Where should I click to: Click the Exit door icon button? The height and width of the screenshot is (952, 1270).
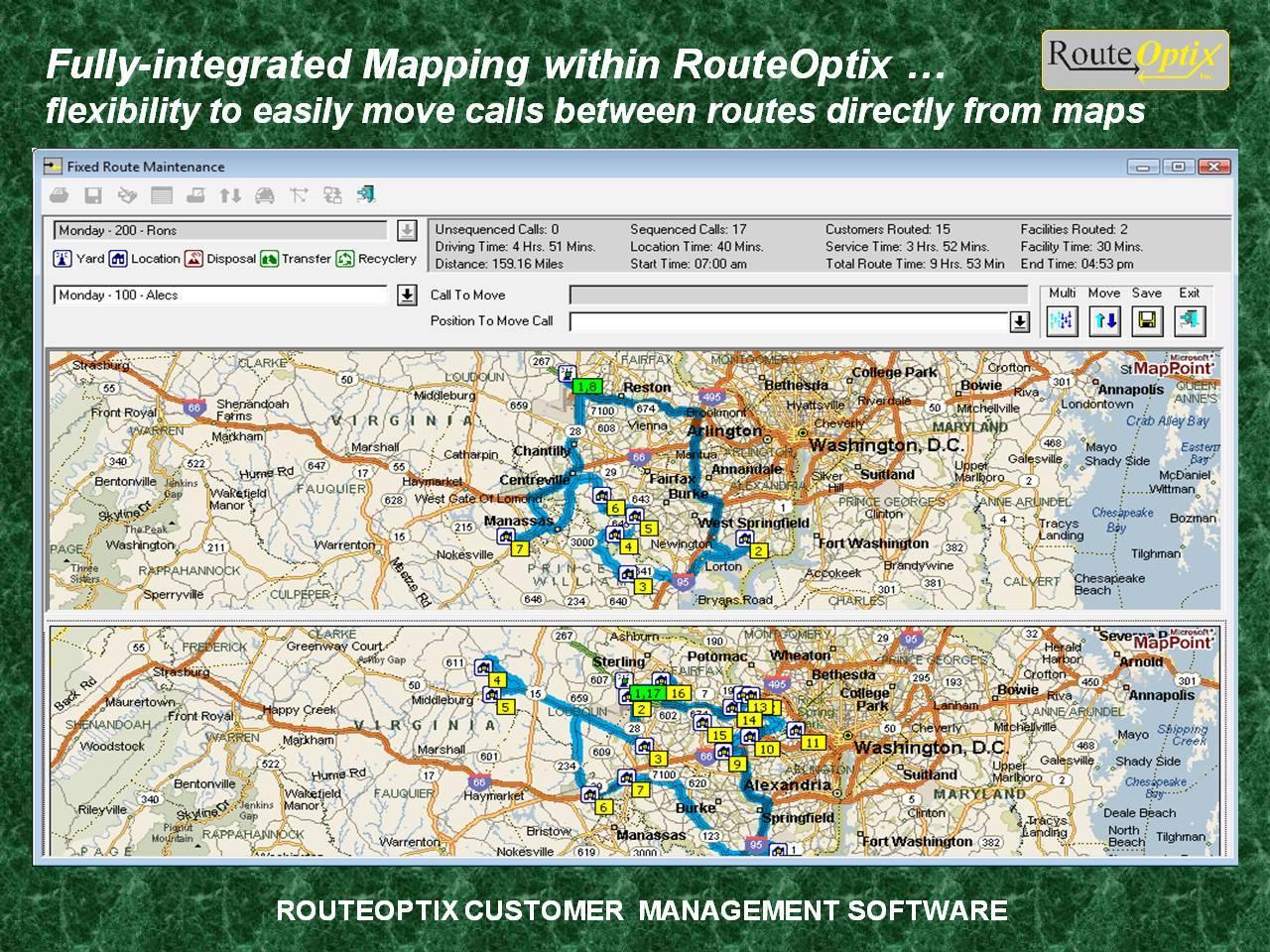click(1189, 320)
